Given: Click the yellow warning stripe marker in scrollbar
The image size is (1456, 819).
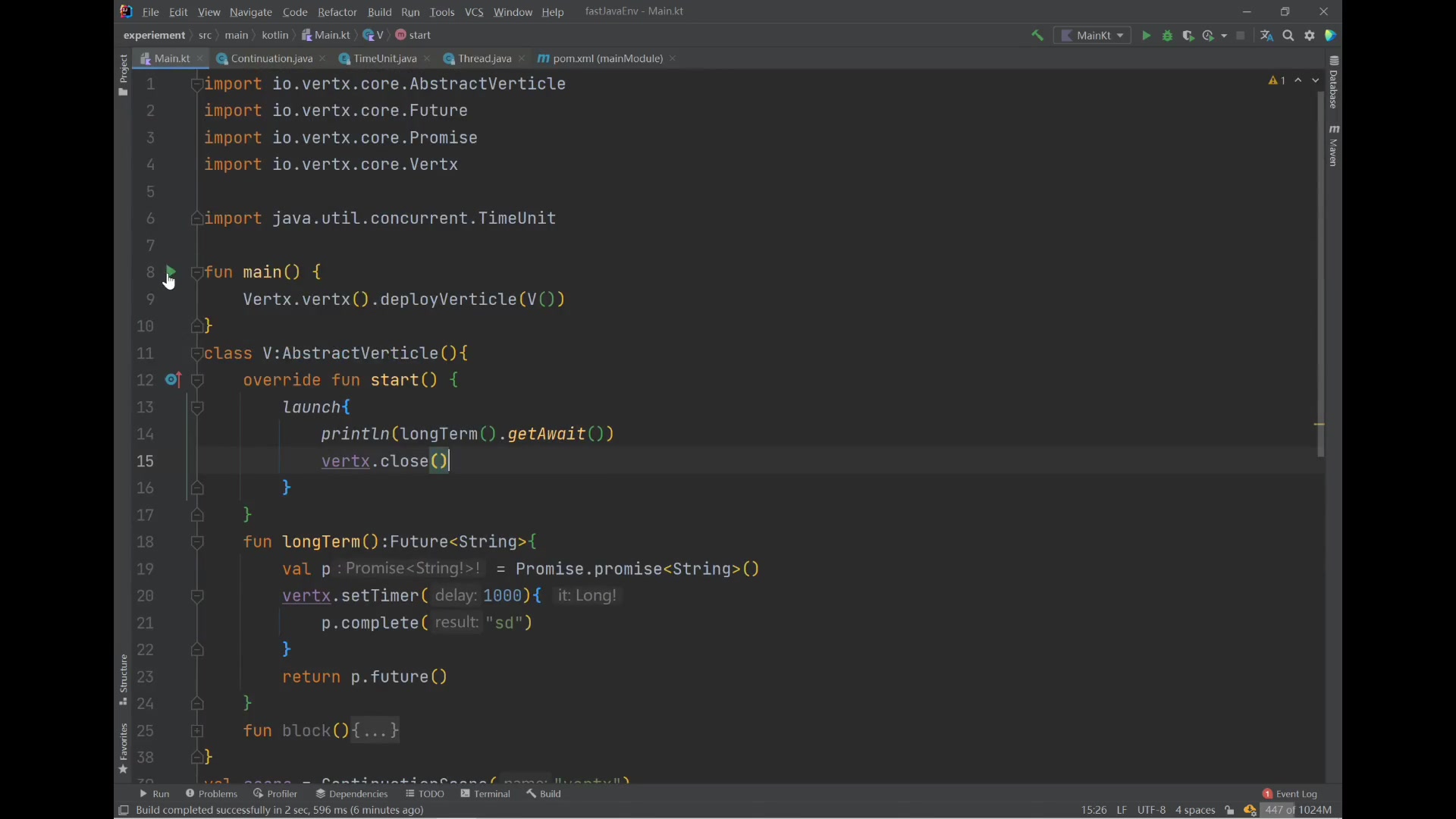Looking at the screenshot, I should [x=1319, y=425].
